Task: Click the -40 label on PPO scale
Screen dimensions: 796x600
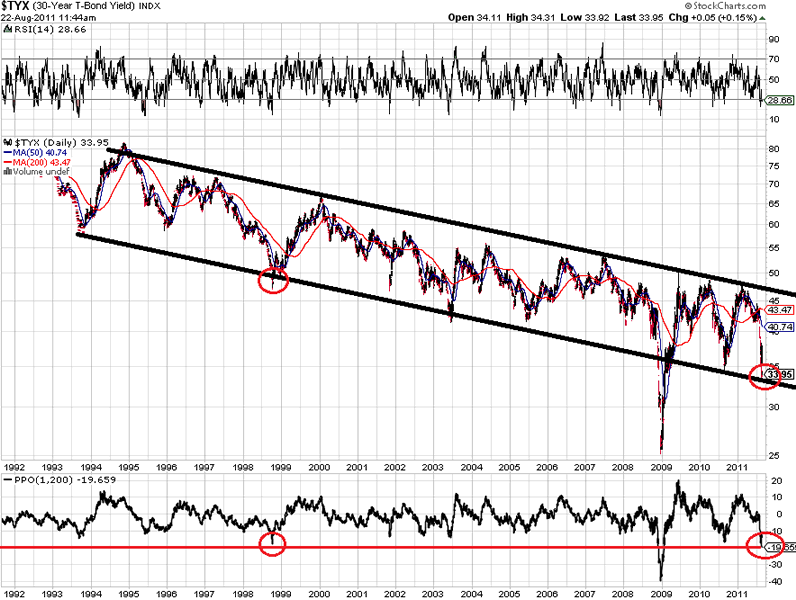Action: coord(775,582)
